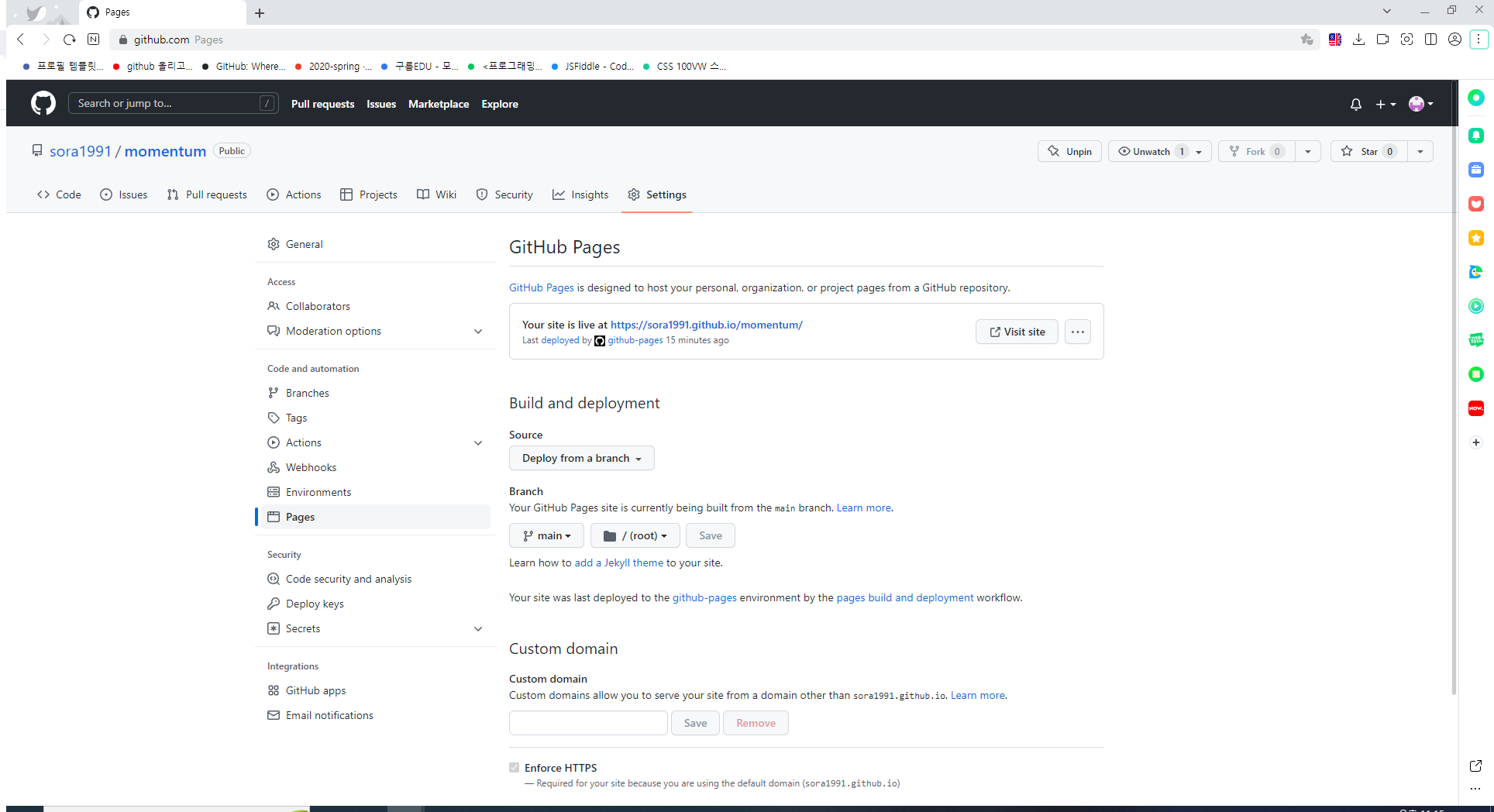Image resolution: width=1494 pixels, height=812 pixels.
Task: Click the custom domain text field
Action: click(588, 723)
